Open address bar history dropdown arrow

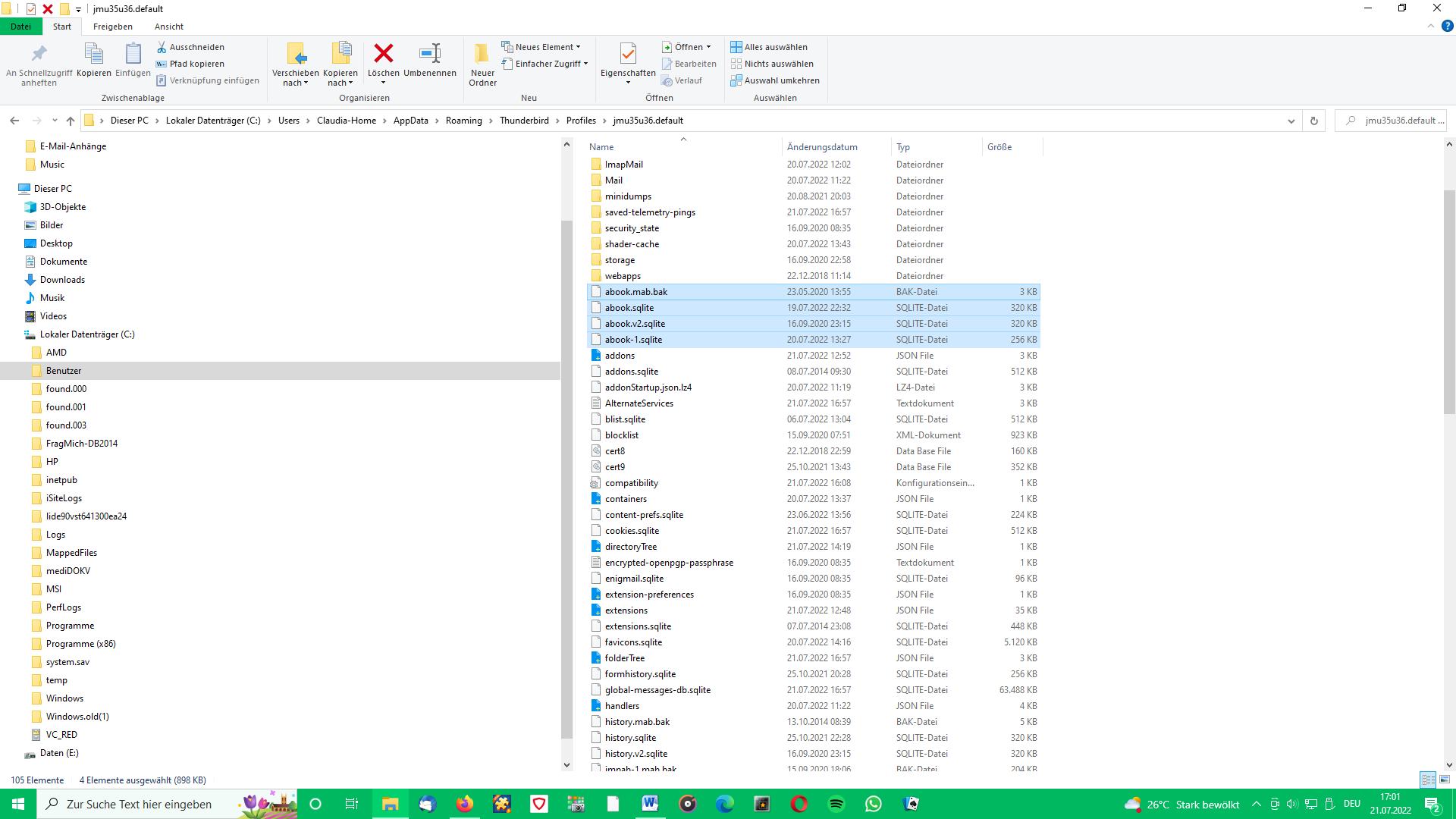pyautogui.click(x=1291, y=121)
